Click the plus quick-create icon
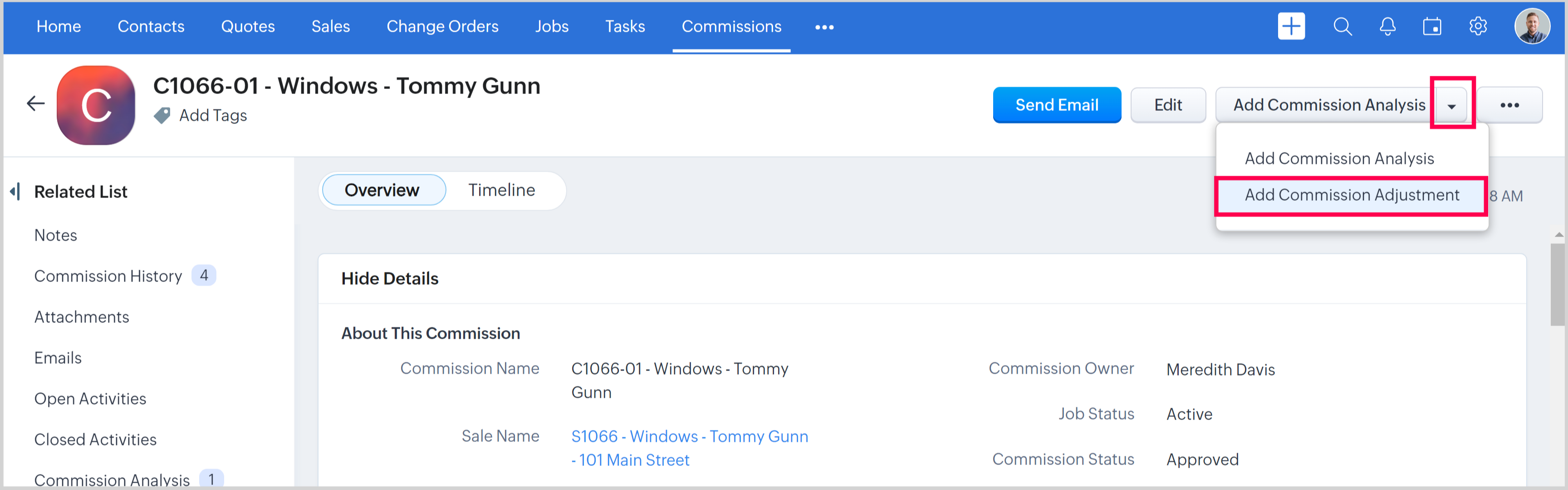The image size is (1568, 490). point(1290,26)
